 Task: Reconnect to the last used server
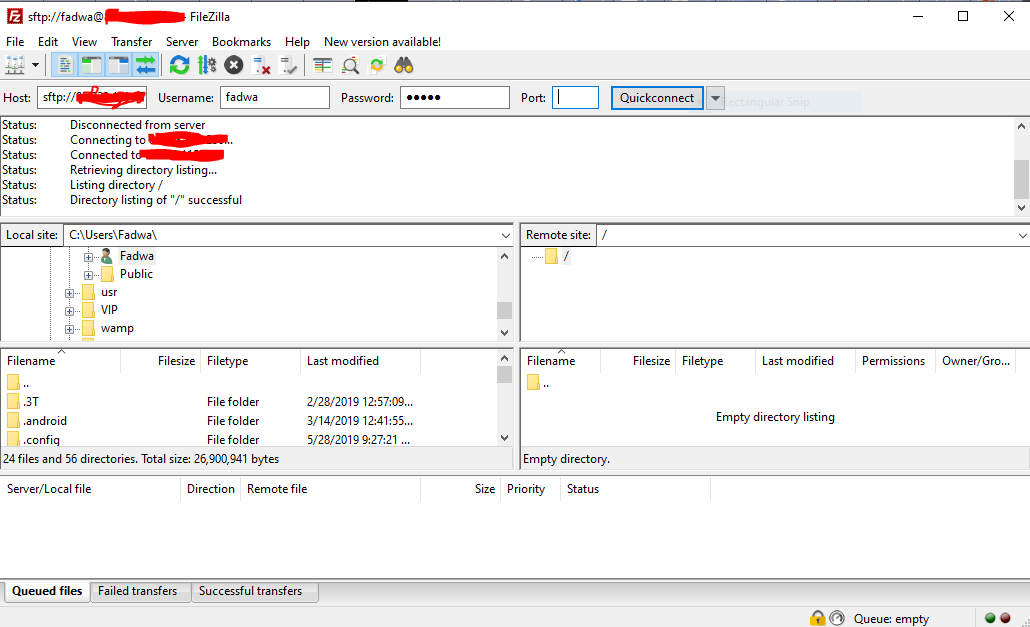tap(288, 65)
